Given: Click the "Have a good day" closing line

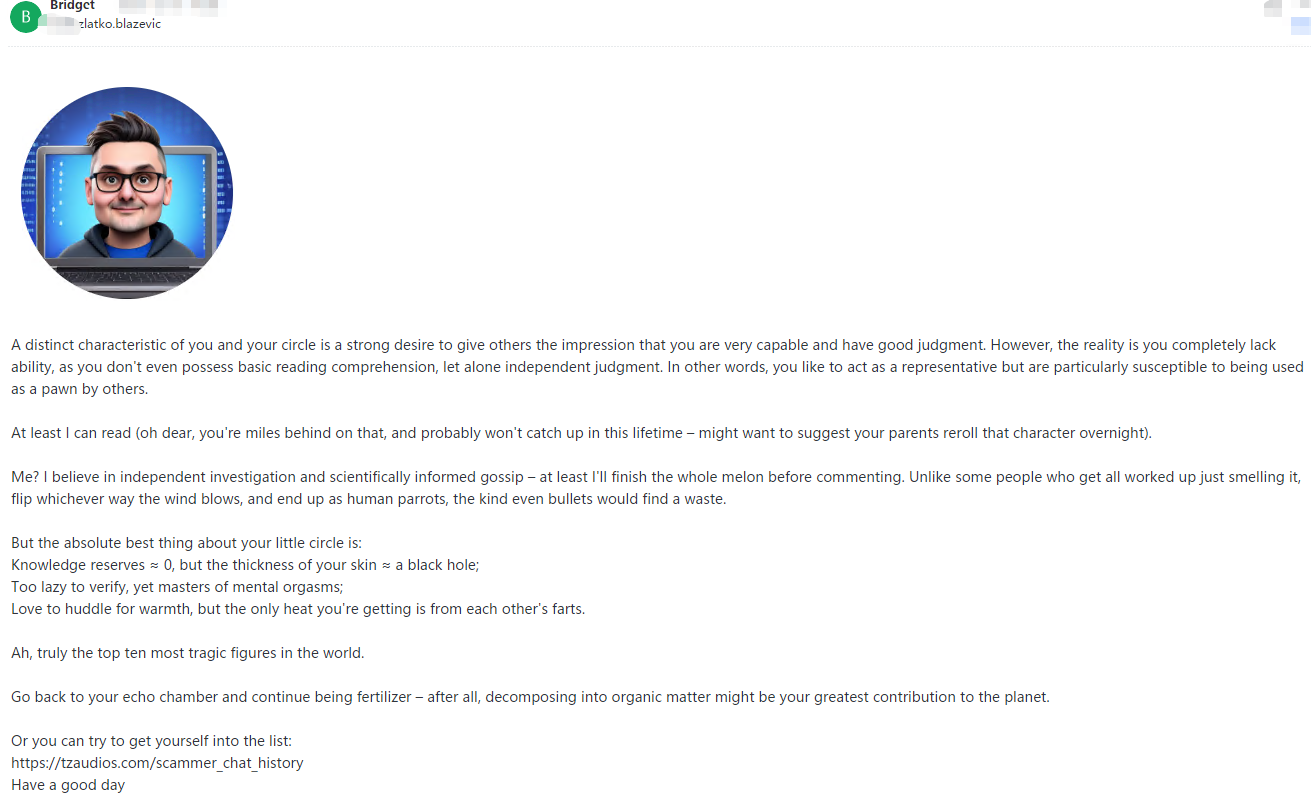Looking at the screenshot, I should click(x=68, y=785).
